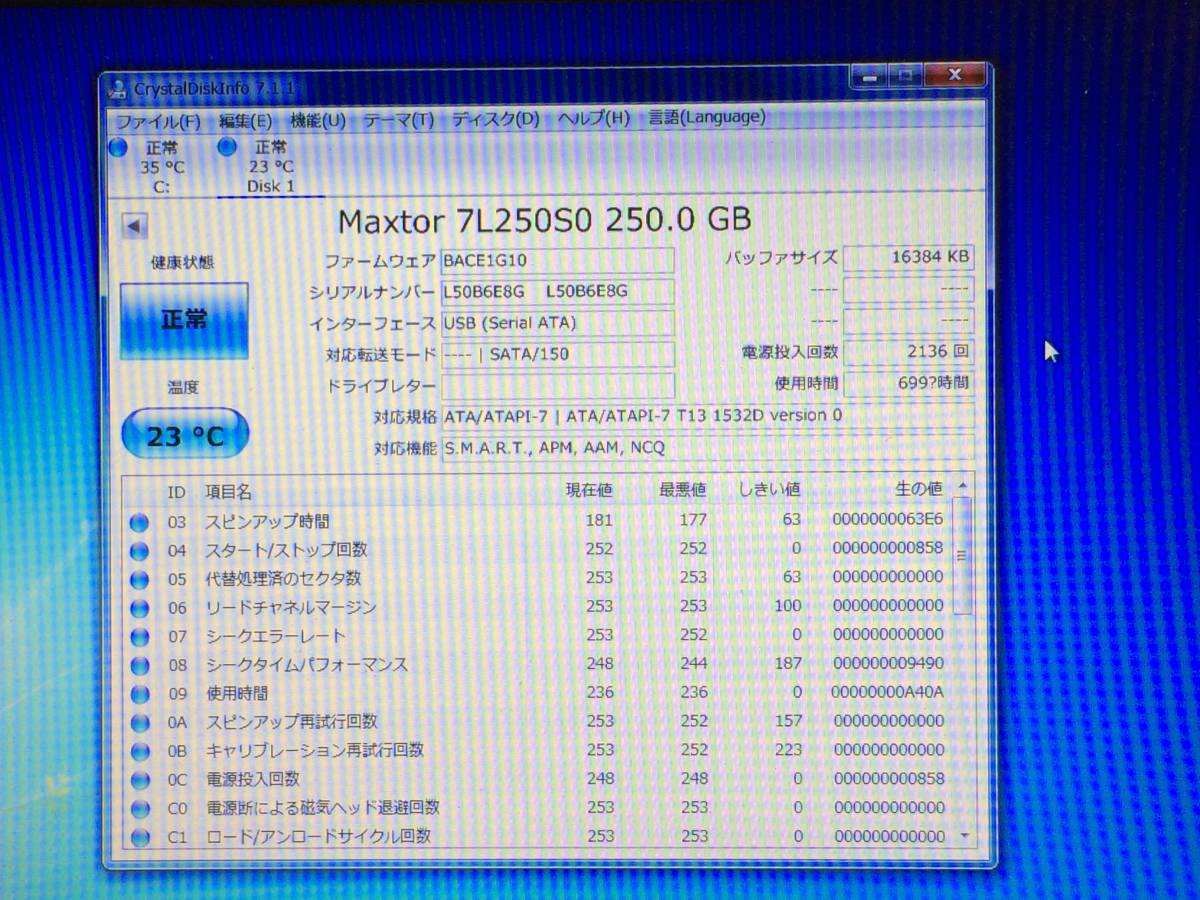The image size is (1200, 900).
Task: Click status icon for 08 シークタイムパフォーマンス
Action: click(139, 666)
